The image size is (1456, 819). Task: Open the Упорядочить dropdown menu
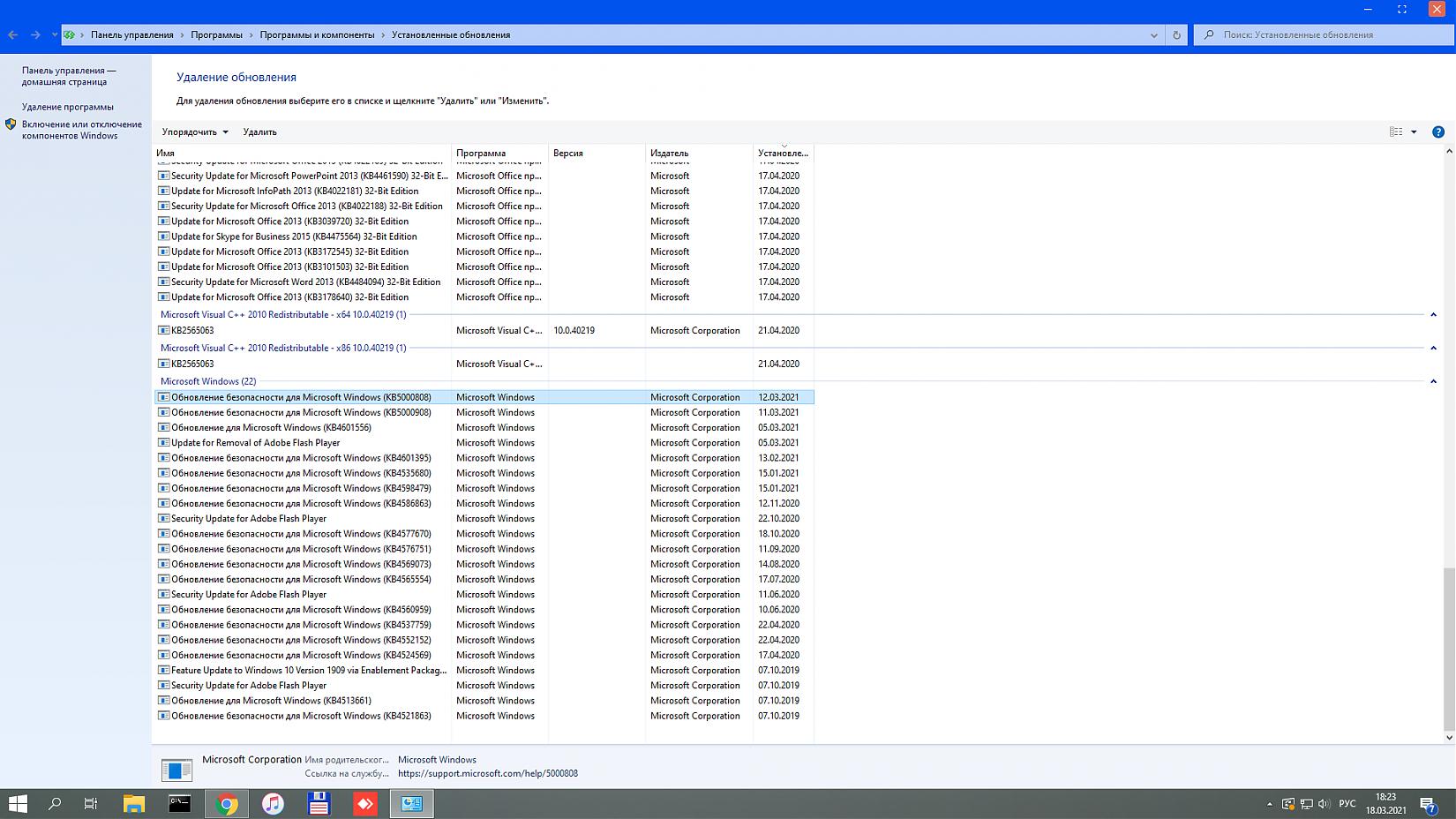[195, 131]
